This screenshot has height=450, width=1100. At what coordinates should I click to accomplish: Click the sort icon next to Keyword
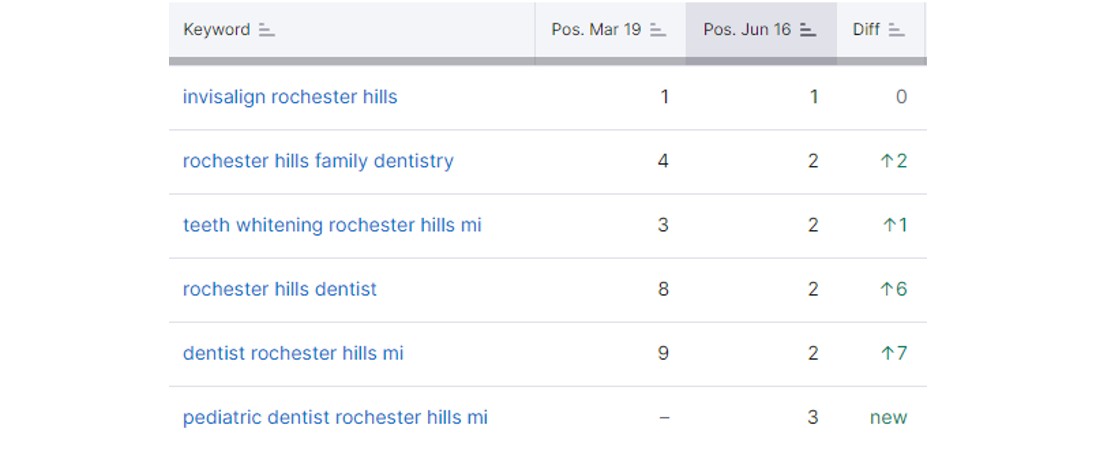[x=267, y=29]
